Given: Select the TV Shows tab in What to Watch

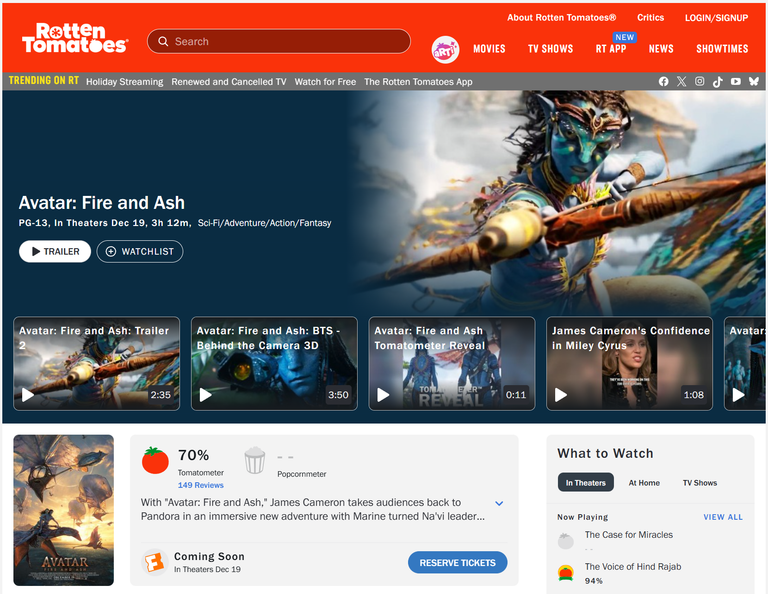Looking at the screenshot, I should coord(699,483).
